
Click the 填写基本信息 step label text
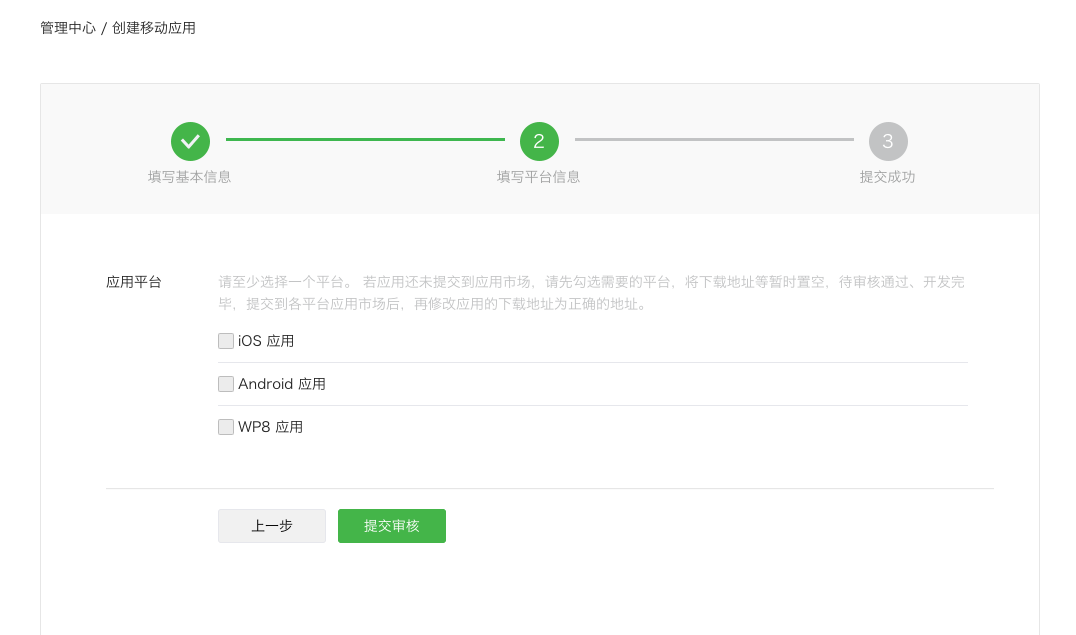click(190, 176)
